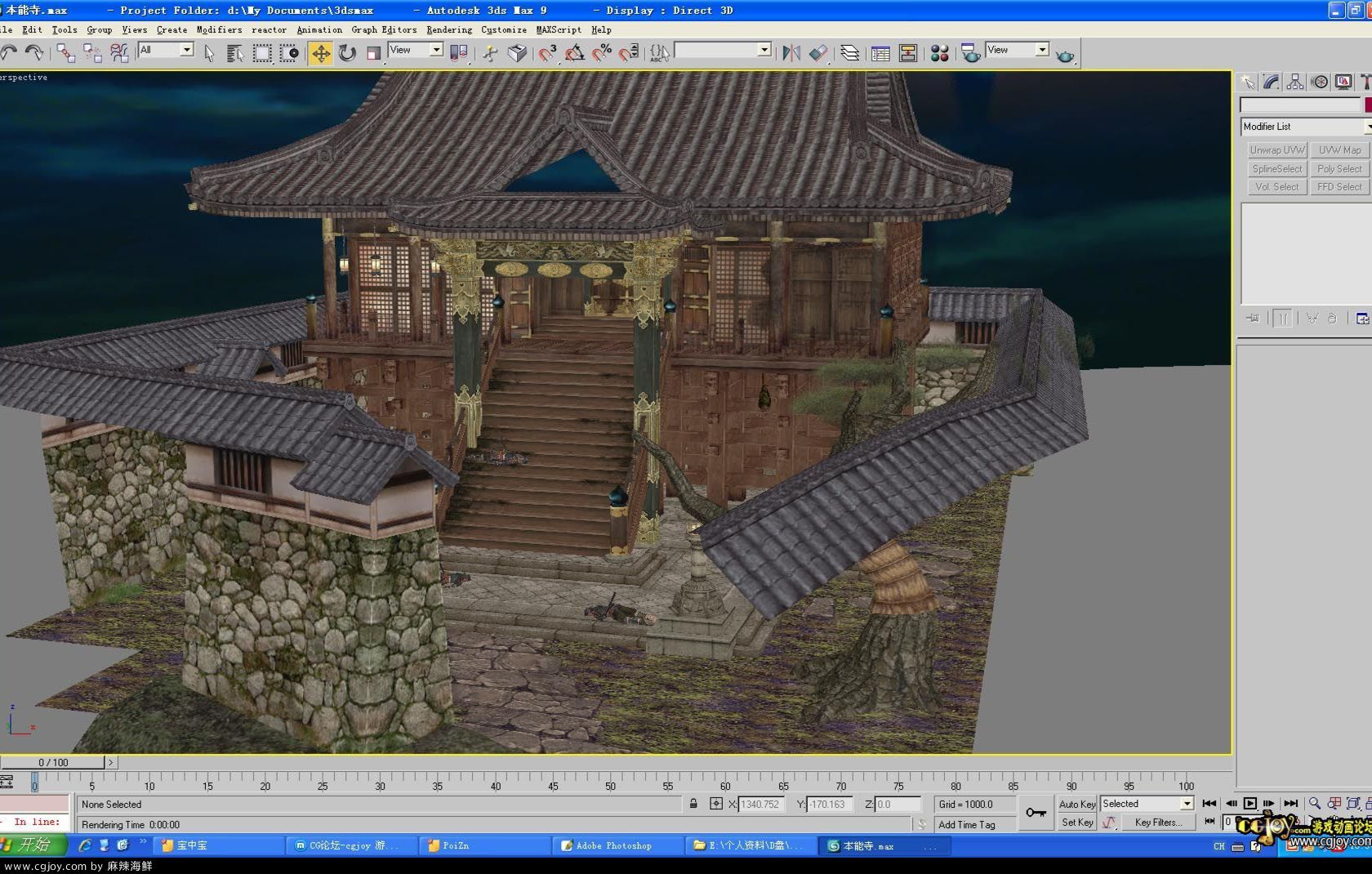The image size is (1372, 874).
Task: Activate the Select and Rotate tool
Action: [x=347, y=53]
